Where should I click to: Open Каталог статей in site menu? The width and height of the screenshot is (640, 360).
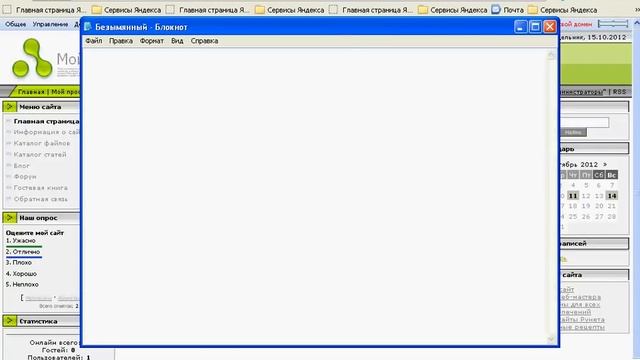point(40,154)
